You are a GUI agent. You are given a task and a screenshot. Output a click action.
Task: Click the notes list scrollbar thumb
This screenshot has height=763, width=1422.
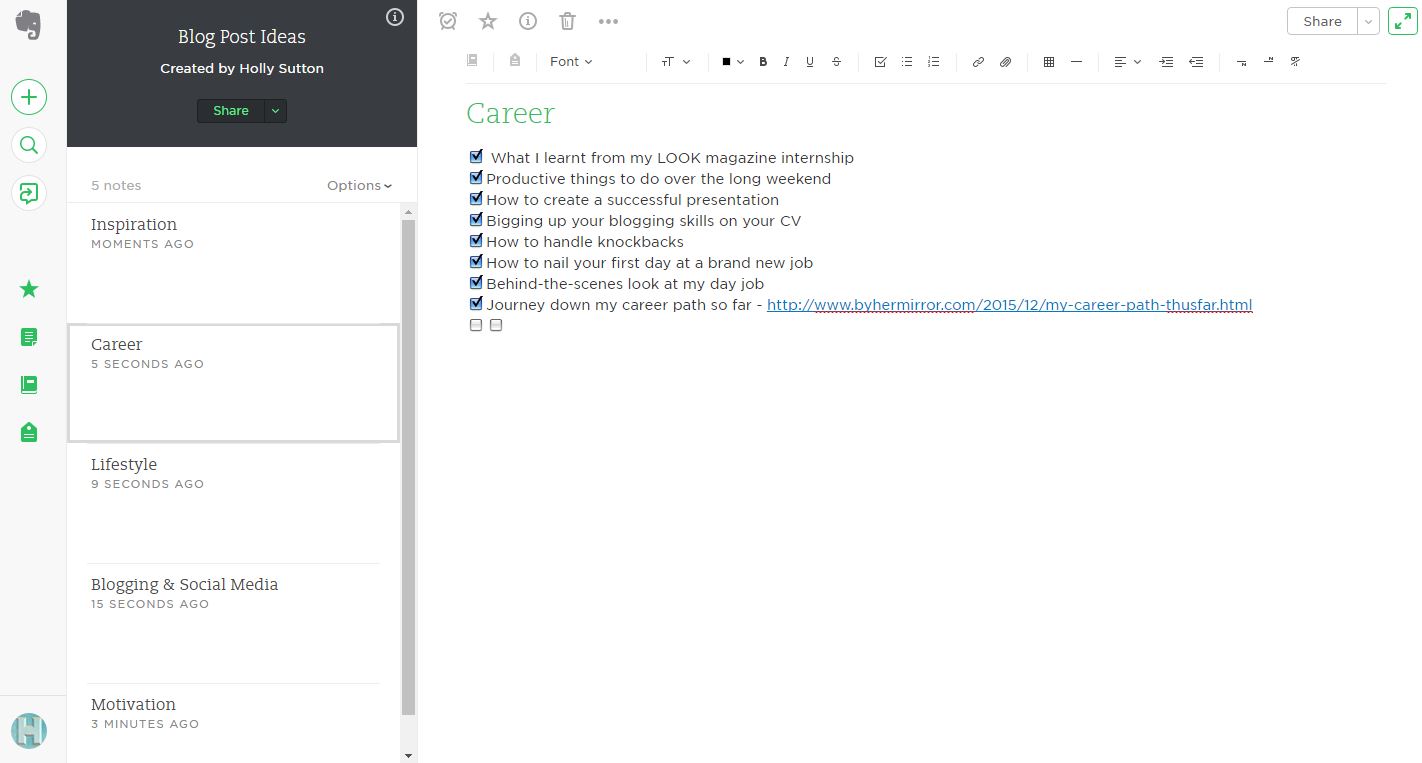408,467
